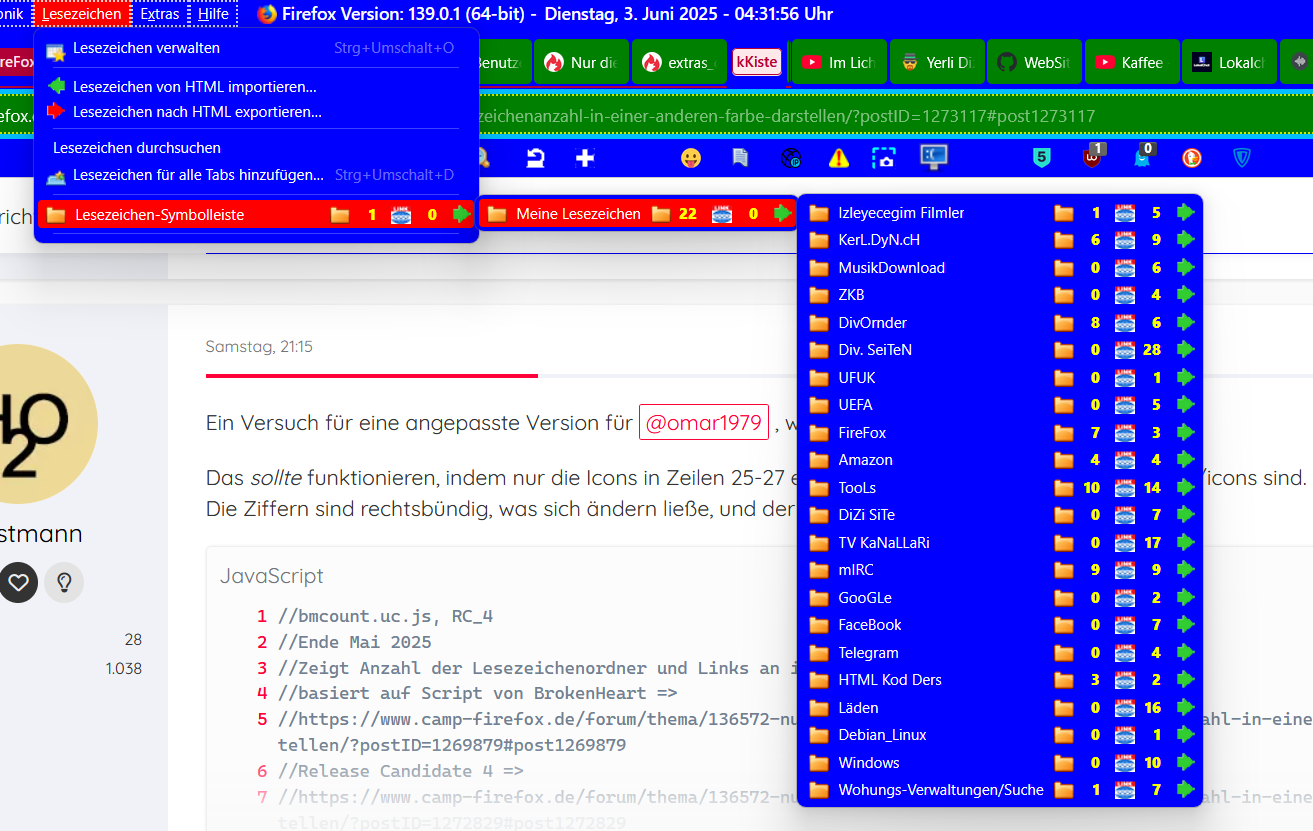This screenshot has width=1313, height=831.
Task: Open the KerL.DyN.cH bookmark folder
Action: point(1000,240)
